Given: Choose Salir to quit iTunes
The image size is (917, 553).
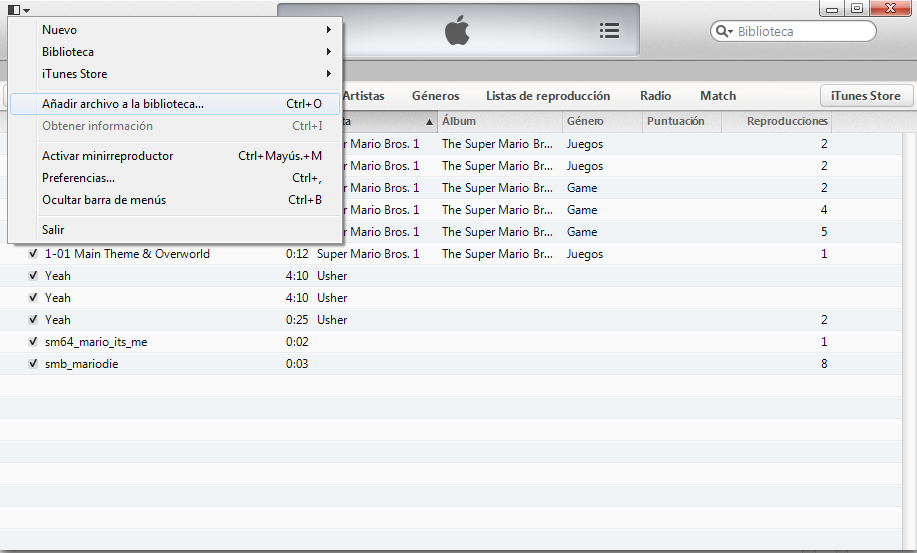Looking at the screenshot, I should pyautogui.click(x=175, y=230).
